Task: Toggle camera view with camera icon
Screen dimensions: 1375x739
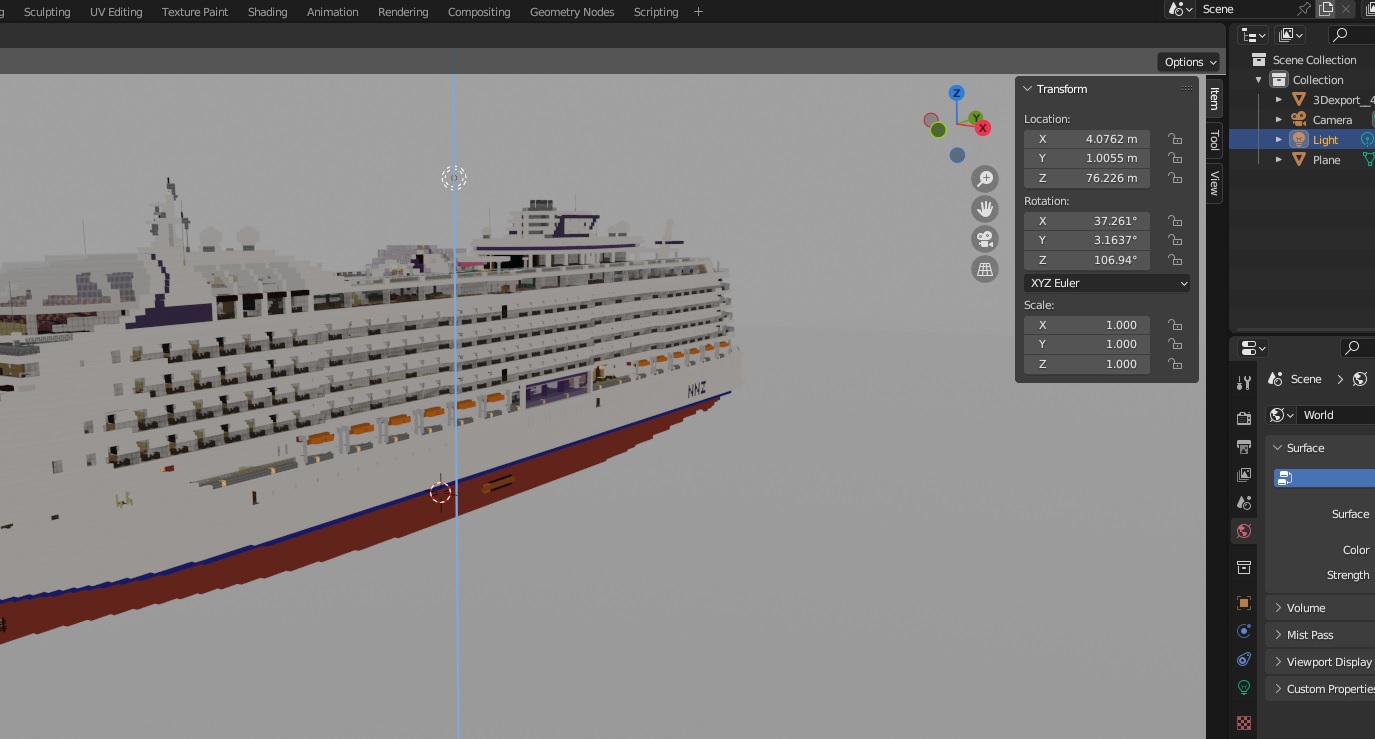Action: (x=985, y=239)
